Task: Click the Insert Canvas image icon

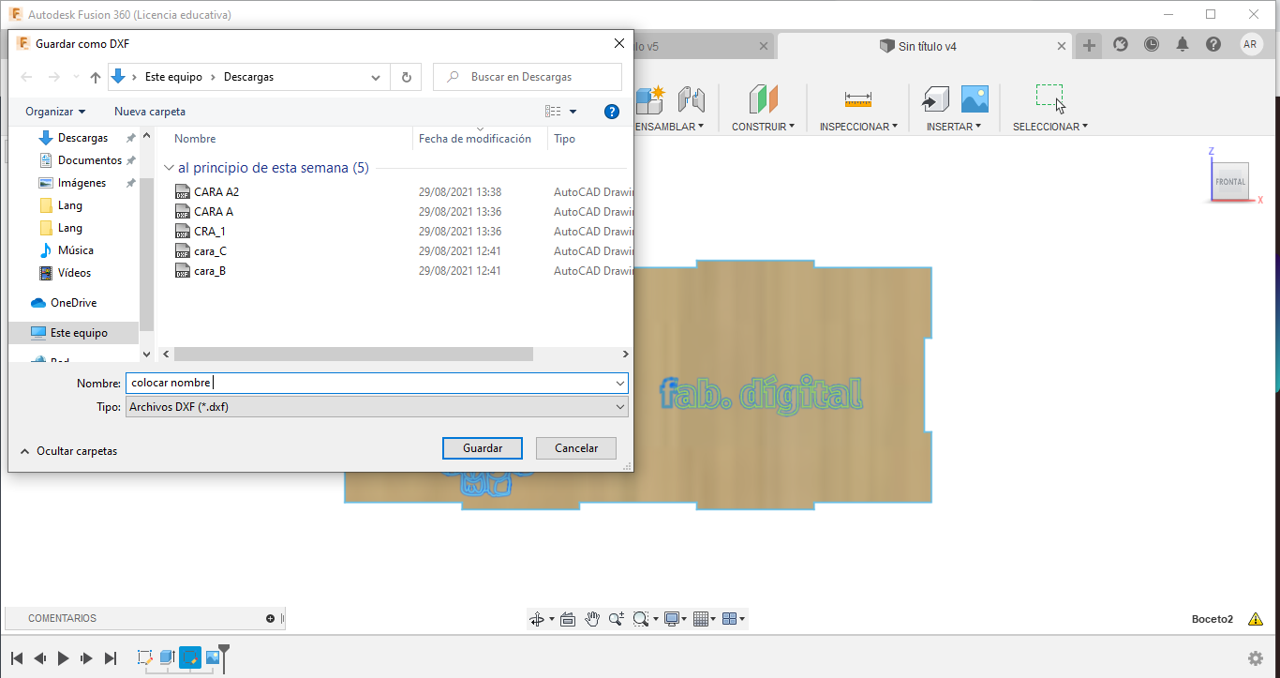Action: click(974, 98)
